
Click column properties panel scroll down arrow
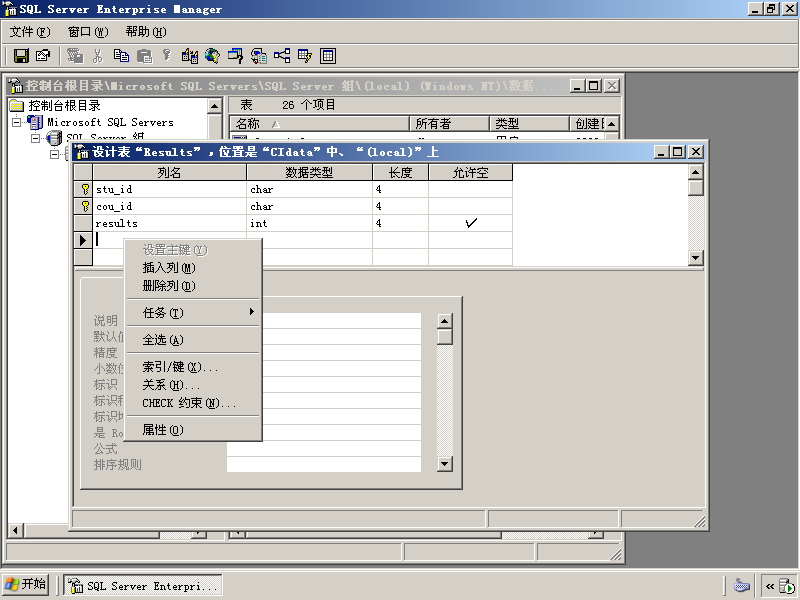[445, 464]
